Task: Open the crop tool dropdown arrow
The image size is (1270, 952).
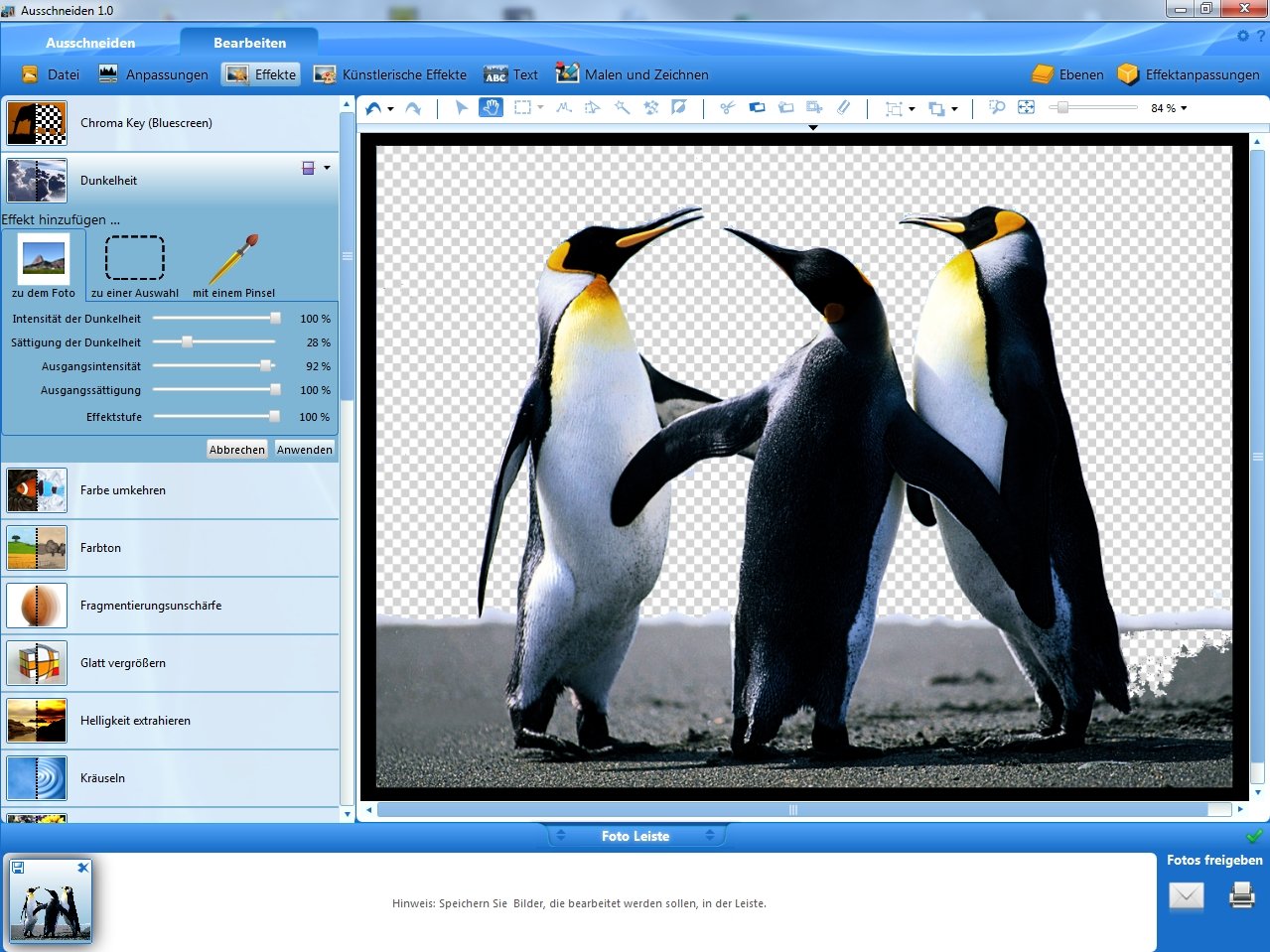Action: point(912,109)
